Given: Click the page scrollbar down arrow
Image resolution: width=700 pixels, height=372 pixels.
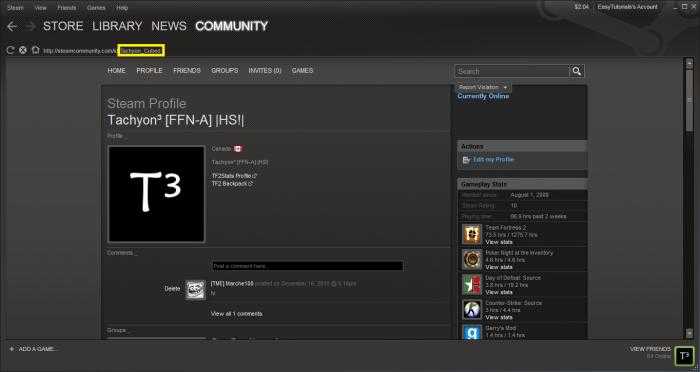Looking at the screenshot, I should pos(689,333).
